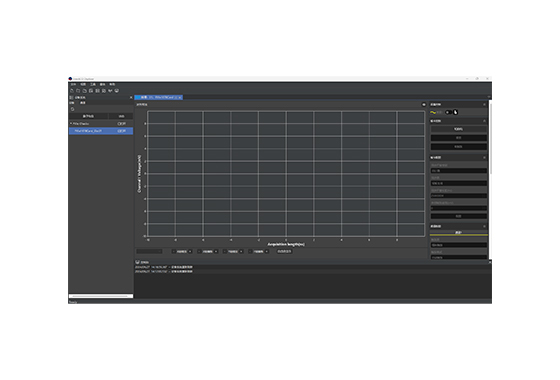Screen dimensions: 560x380
Task: Open the first item in the menu bar
Action: 73,85
